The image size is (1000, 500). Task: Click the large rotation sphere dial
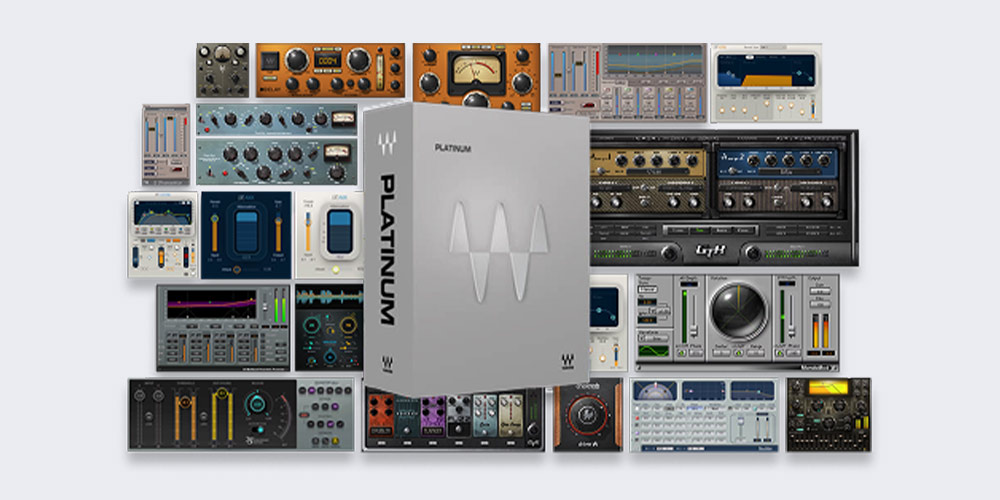pos(739,314)
